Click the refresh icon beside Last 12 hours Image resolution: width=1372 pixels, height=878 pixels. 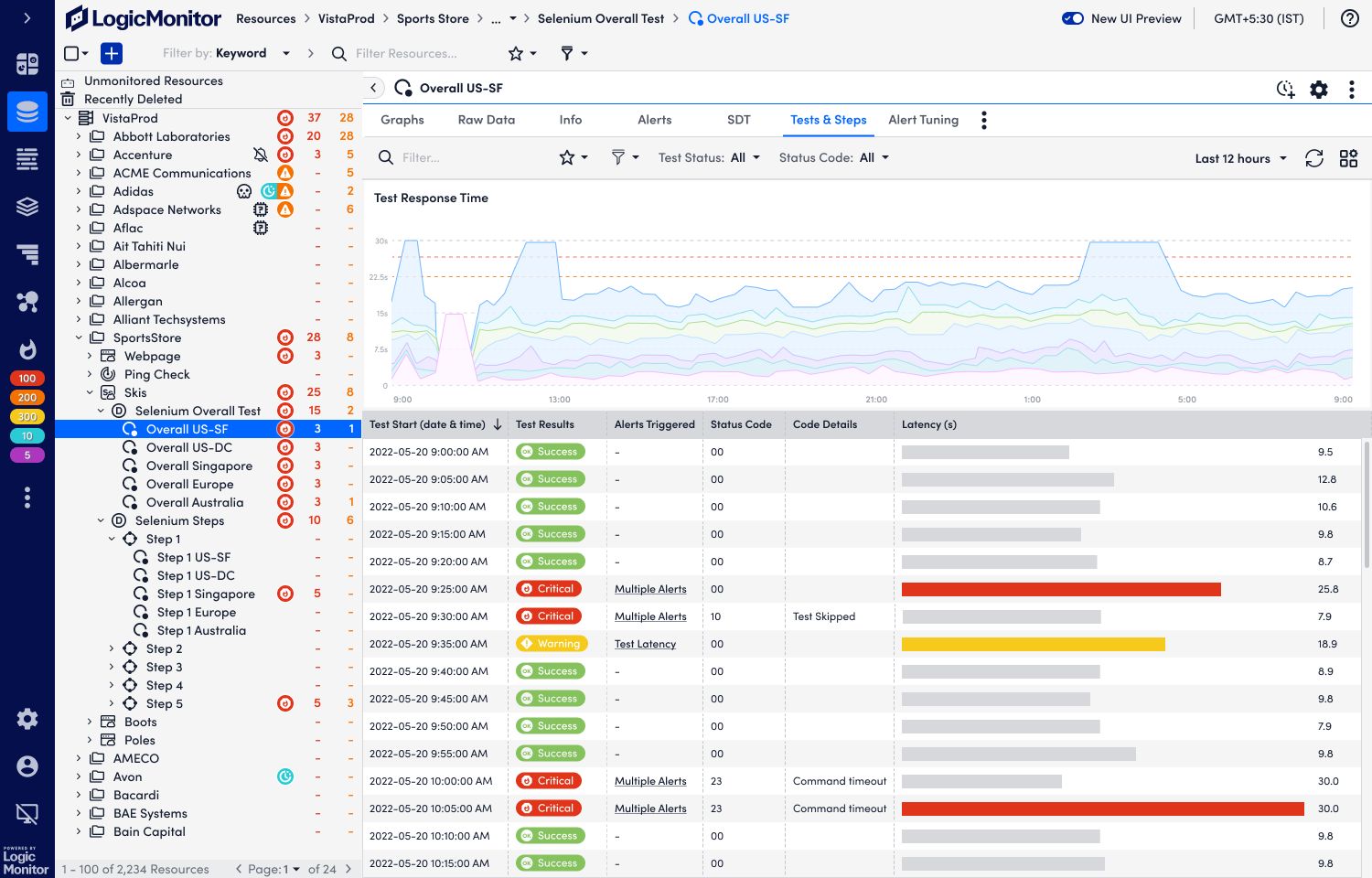tap(1314, 158)
